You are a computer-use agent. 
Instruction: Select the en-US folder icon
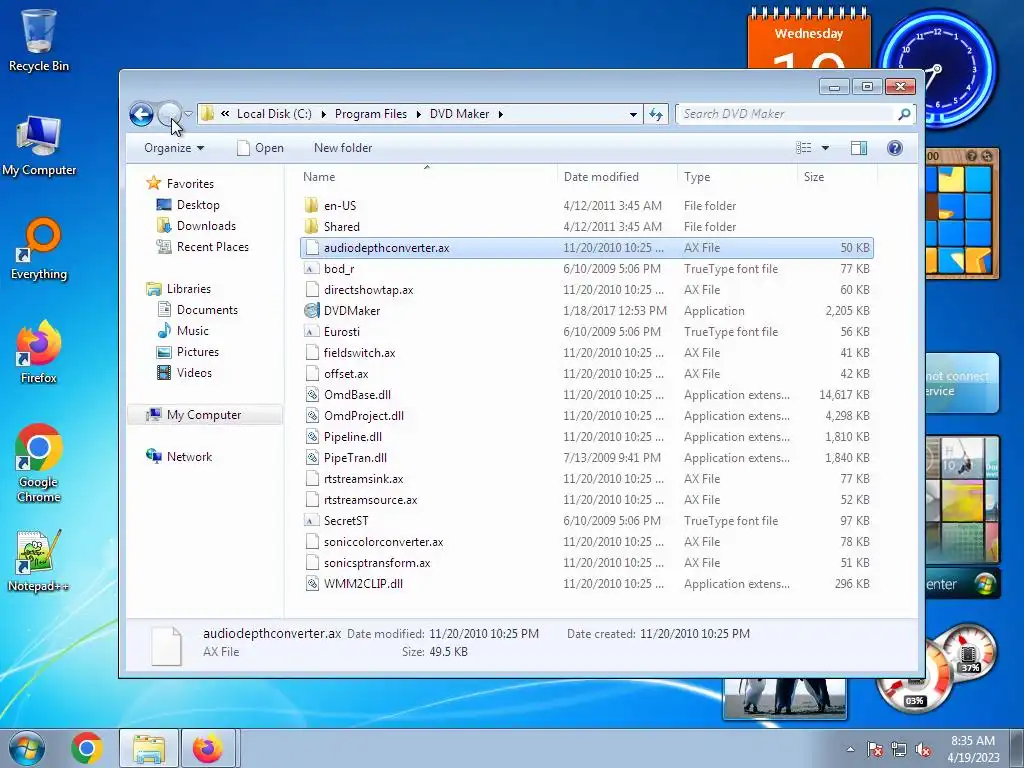pos(312,206)
